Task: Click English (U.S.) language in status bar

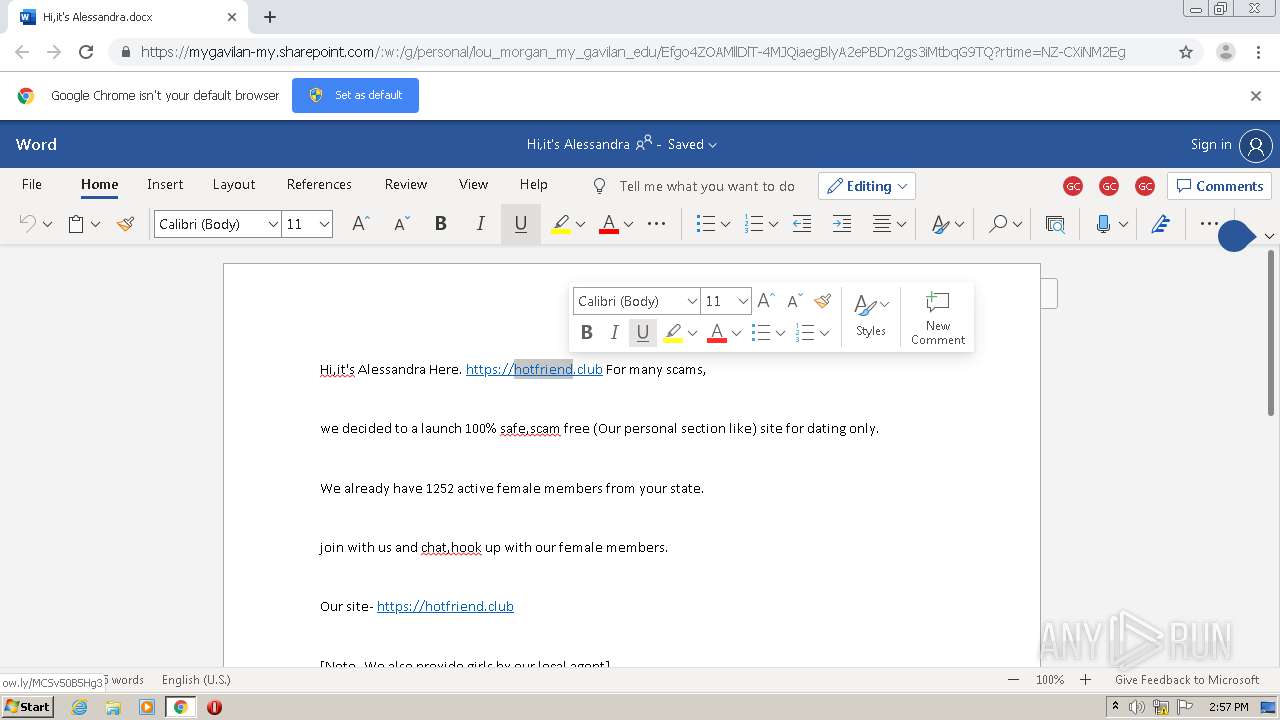Action: (196, 680)
